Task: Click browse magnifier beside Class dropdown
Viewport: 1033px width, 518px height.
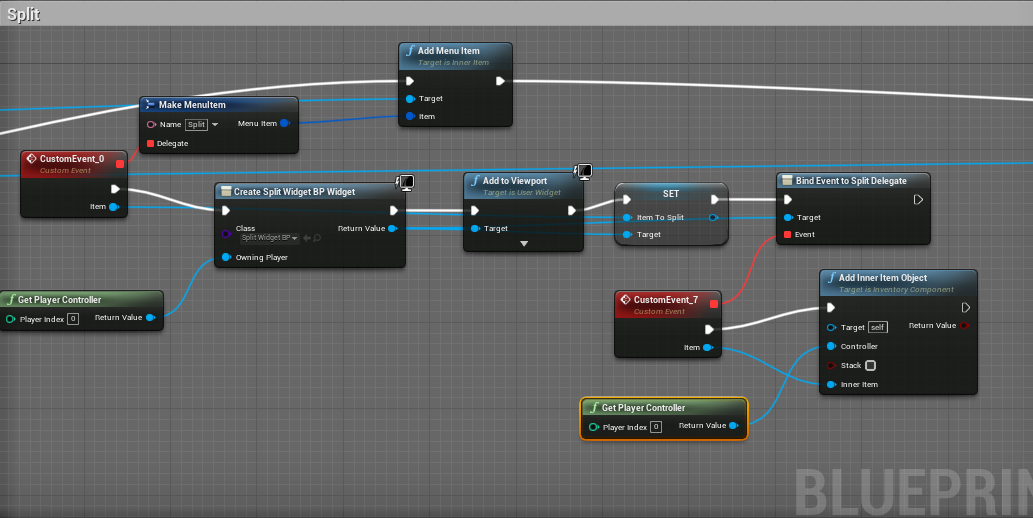Action: [x=318, y=238]
